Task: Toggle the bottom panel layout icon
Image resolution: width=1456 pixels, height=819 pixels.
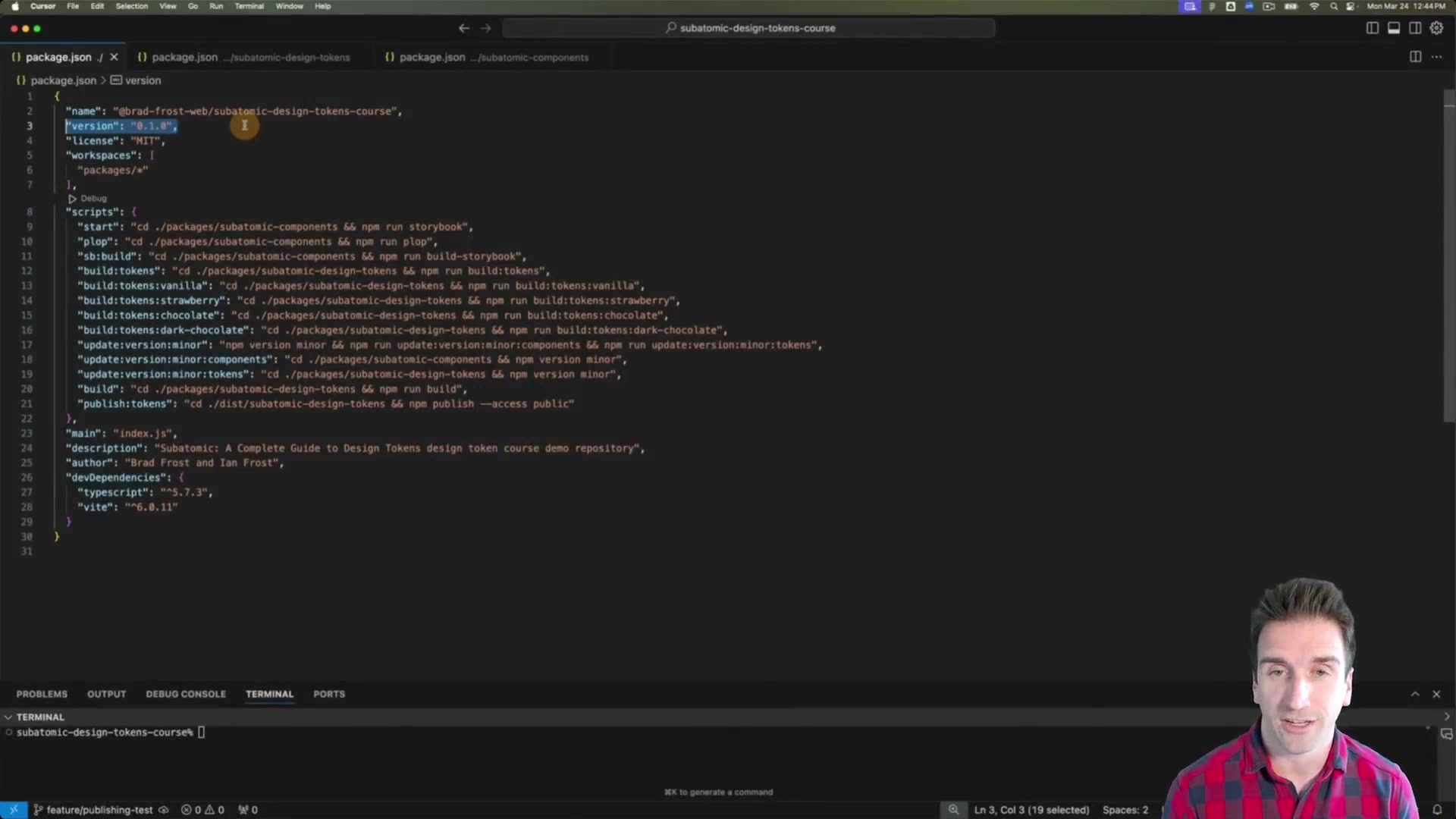Action: [x=1394, y=28]
